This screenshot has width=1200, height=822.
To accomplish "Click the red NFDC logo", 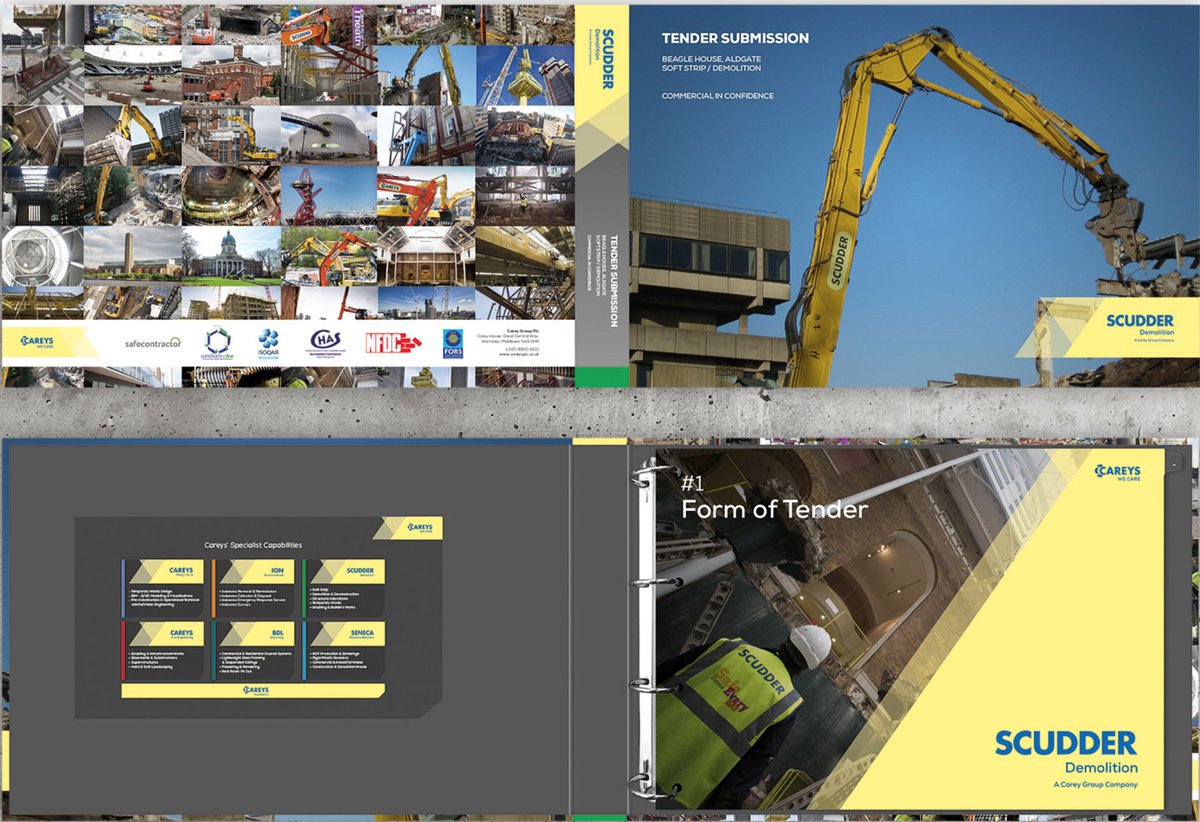I will [392, 343].
